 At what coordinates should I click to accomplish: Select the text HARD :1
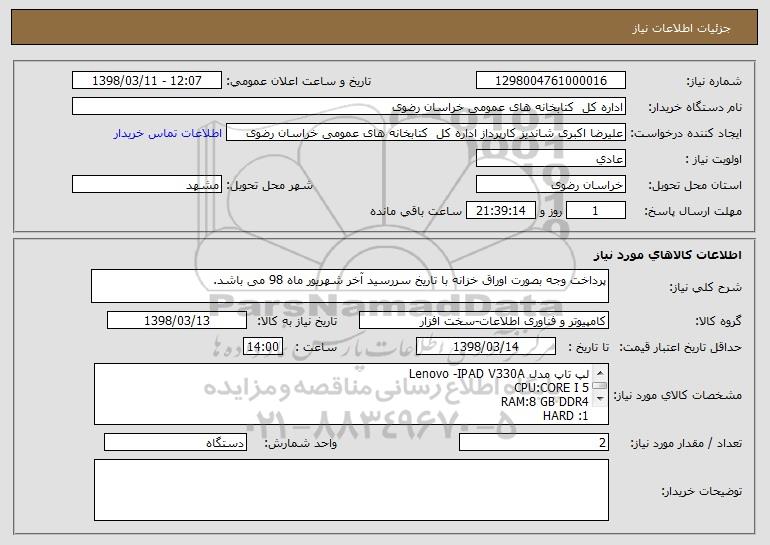pyautogui.click(x=566, y=416)
